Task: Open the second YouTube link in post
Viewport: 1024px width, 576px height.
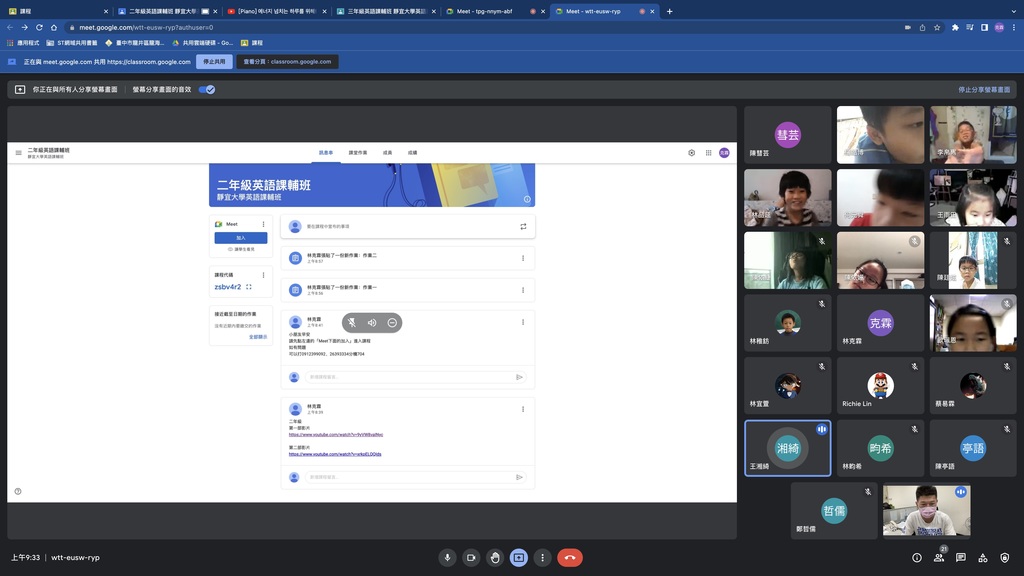Action: click(x=335, y=454)
